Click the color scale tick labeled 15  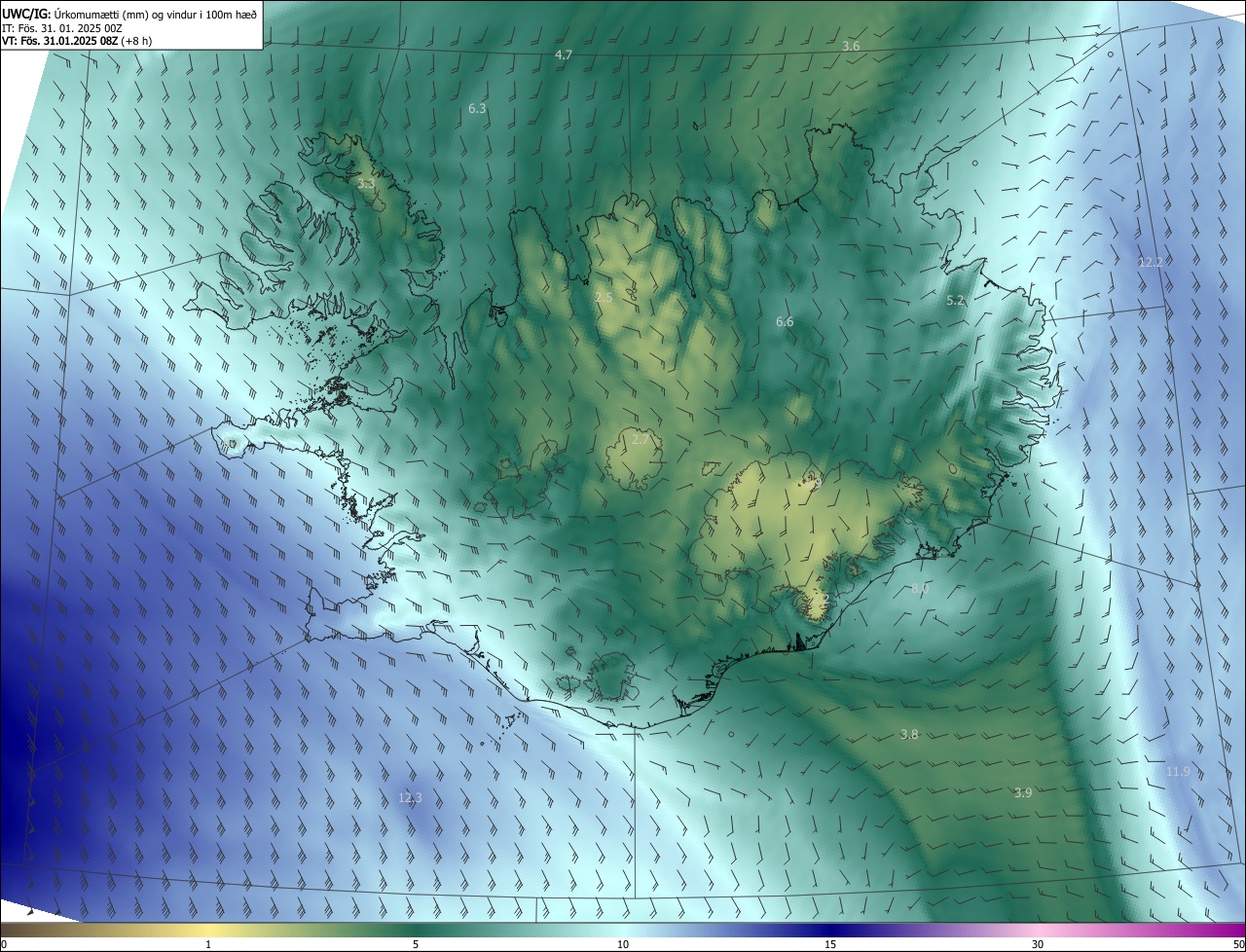[x=830, y=944]
